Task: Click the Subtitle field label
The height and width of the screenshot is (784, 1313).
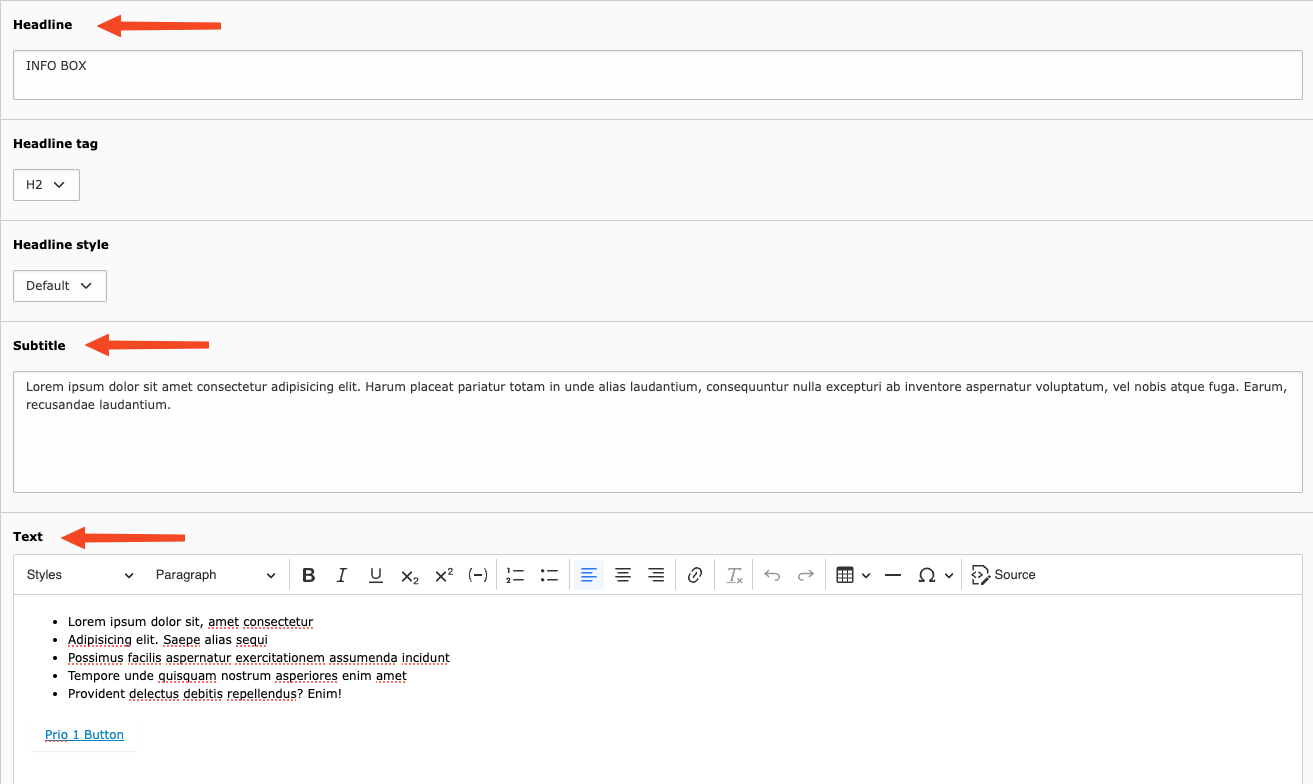Action: [39, 346]
